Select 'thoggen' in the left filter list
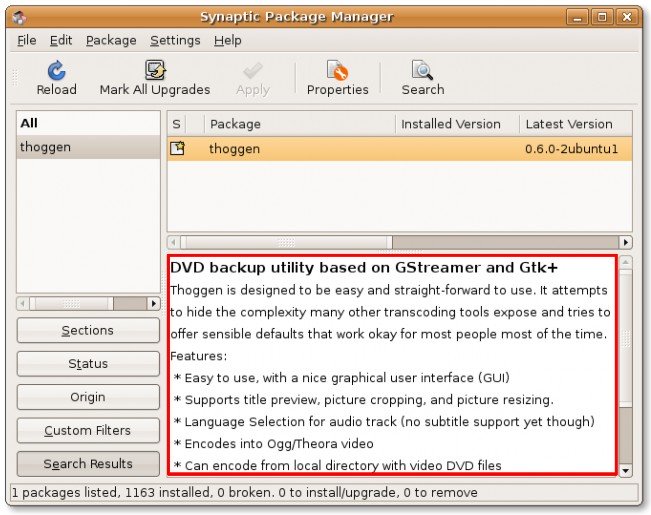Screen dimensions: 651x515 88,147
